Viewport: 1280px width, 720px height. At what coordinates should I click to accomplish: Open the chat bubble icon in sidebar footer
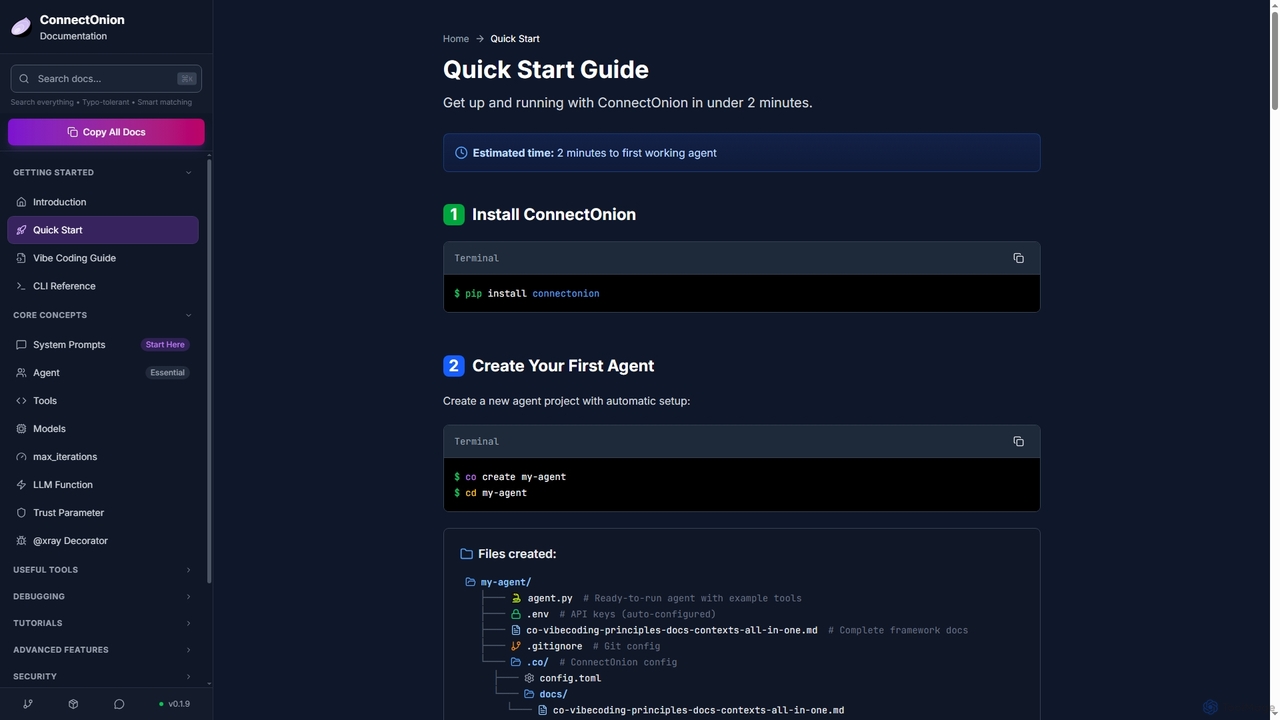tap(119, 704)
